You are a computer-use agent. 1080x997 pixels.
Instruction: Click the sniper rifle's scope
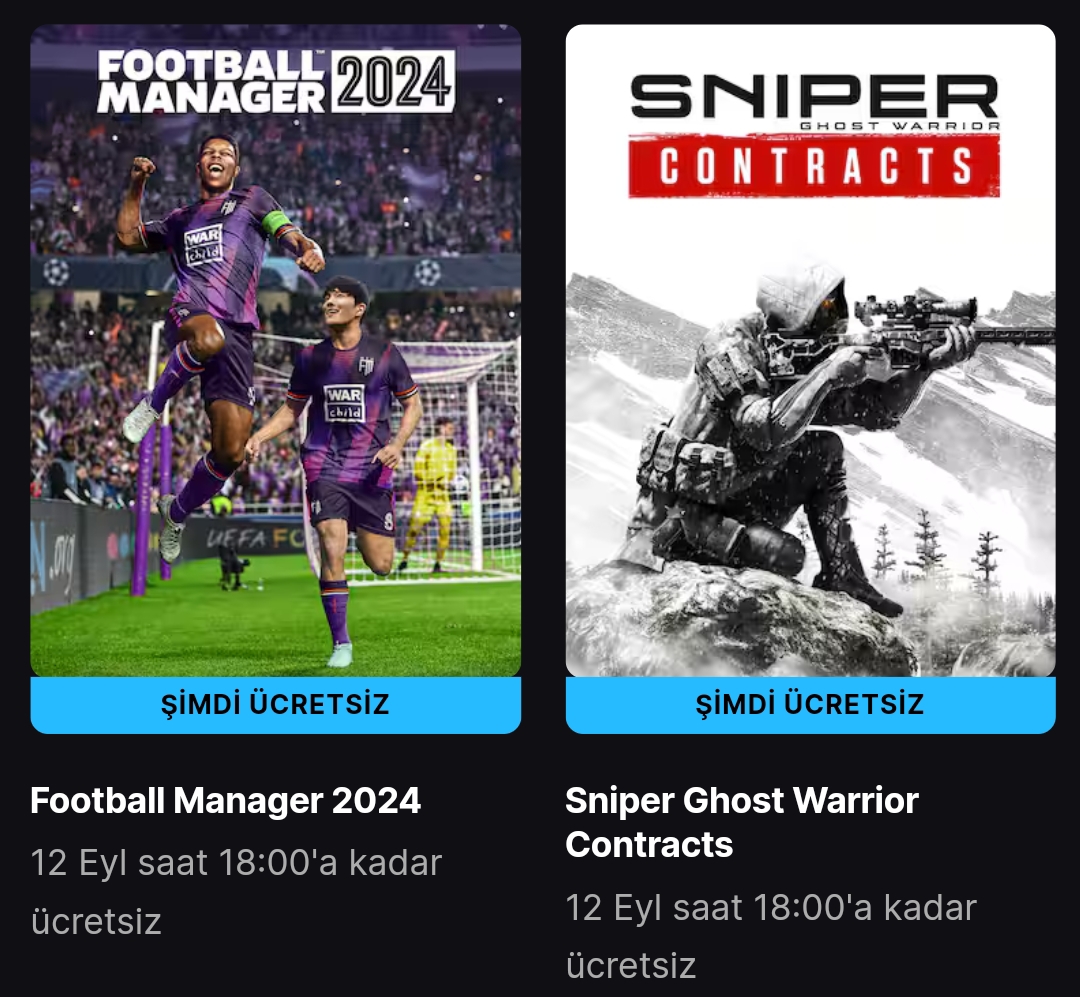[x=917, y=307]
